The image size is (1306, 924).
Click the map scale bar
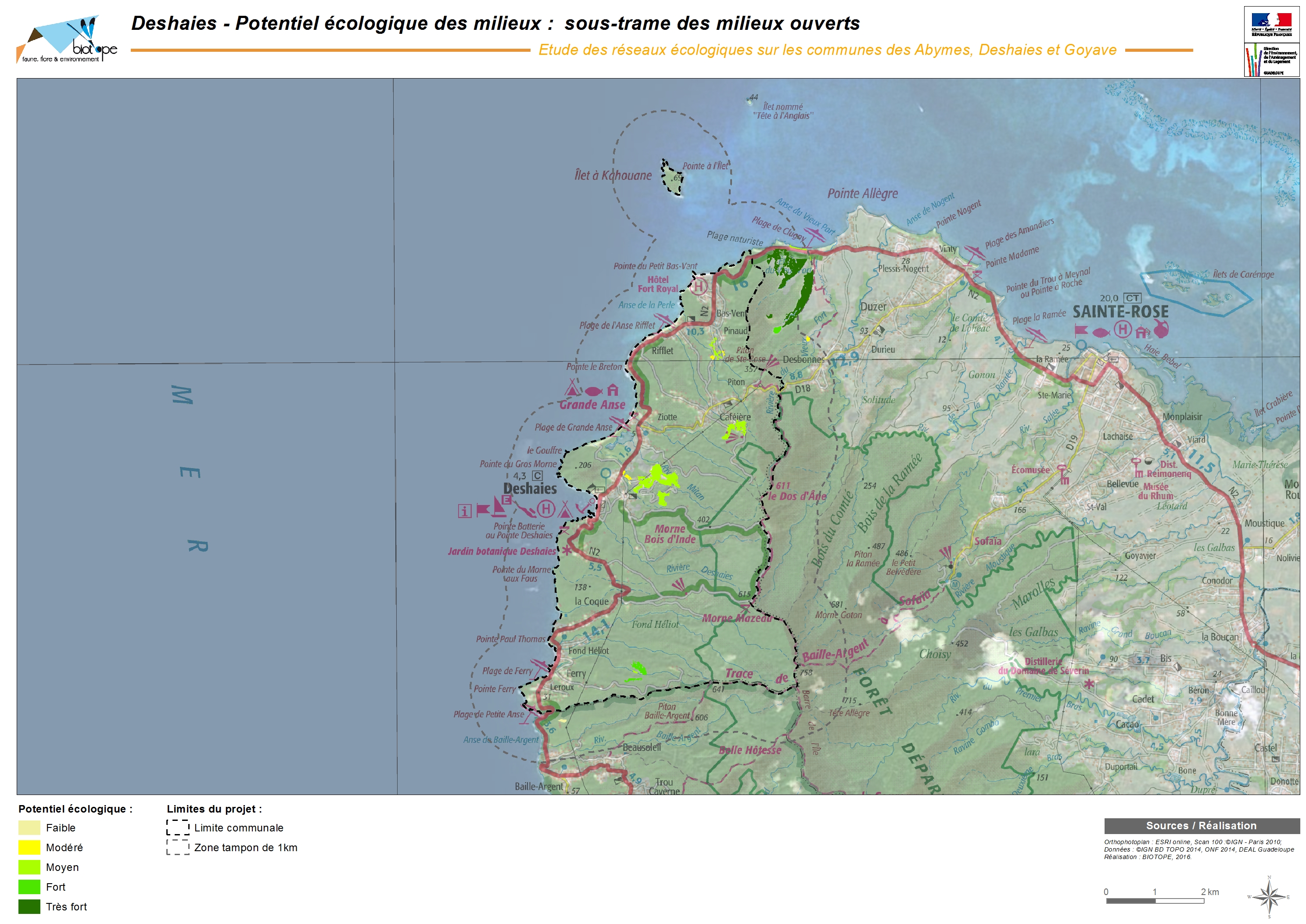(1154, 901)
